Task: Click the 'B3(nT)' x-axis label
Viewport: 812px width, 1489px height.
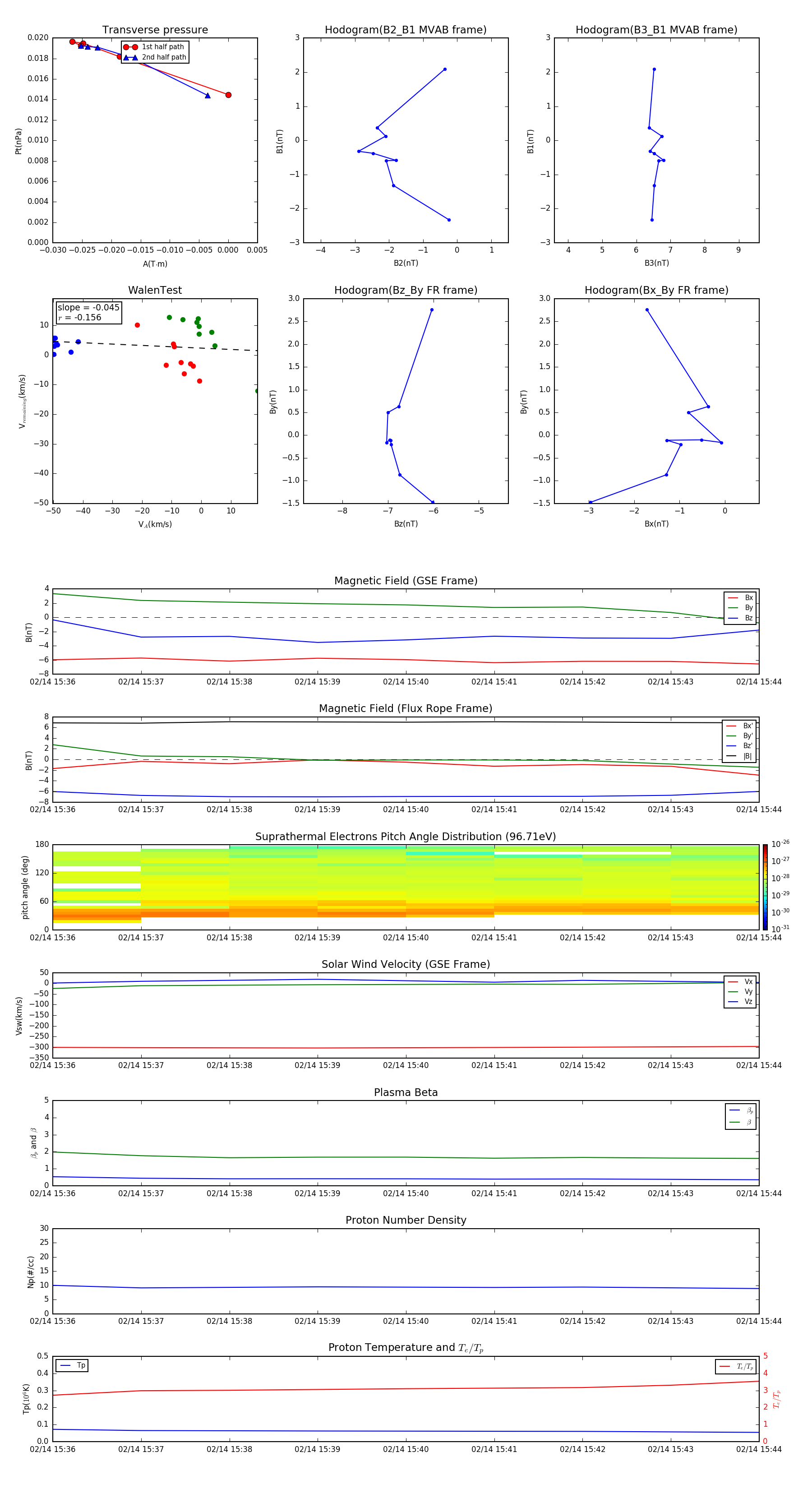Action: (656, 263)
